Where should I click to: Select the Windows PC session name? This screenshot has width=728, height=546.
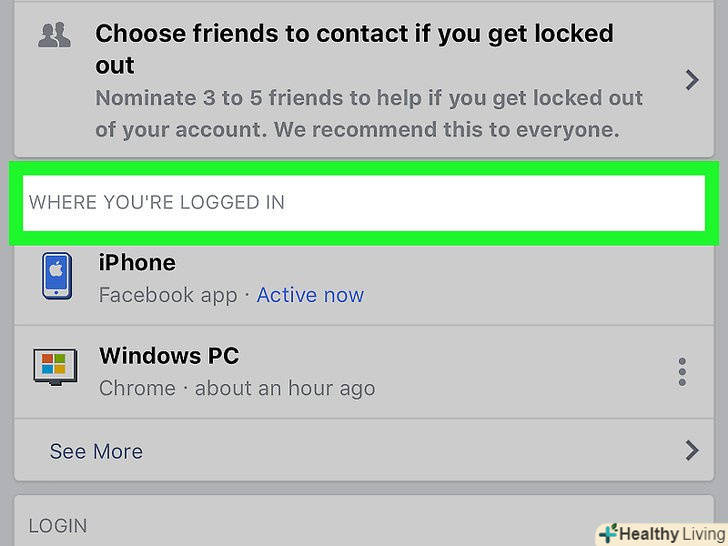169,356
